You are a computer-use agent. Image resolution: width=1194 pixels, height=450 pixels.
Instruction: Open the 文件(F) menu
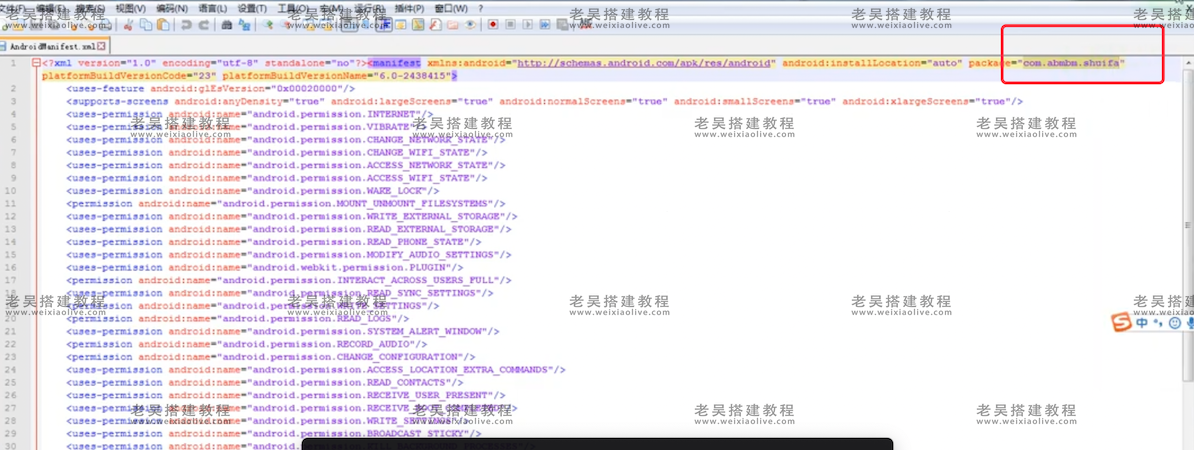[11, 8]
